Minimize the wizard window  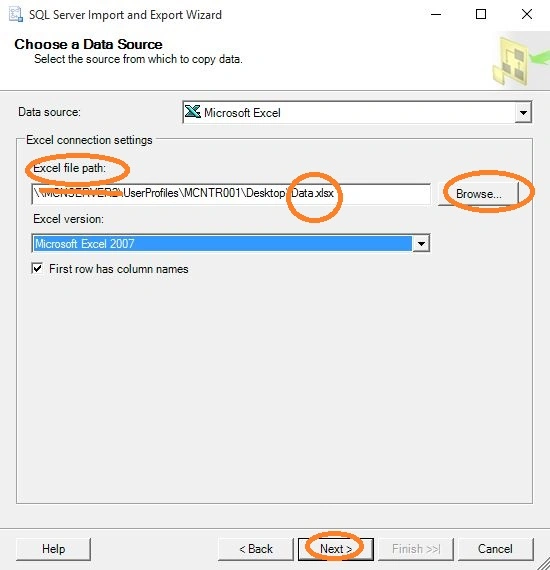pos(436,15)
